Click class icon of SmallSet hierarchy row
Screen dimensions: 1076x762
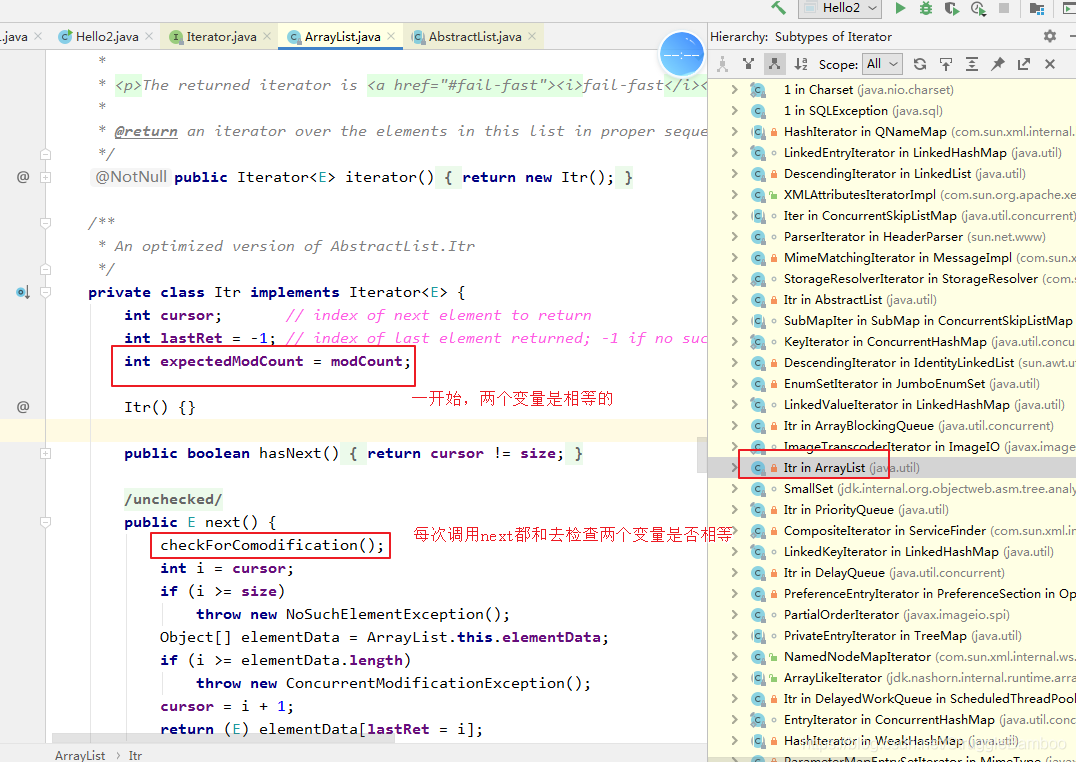click(x=758, y=489)
